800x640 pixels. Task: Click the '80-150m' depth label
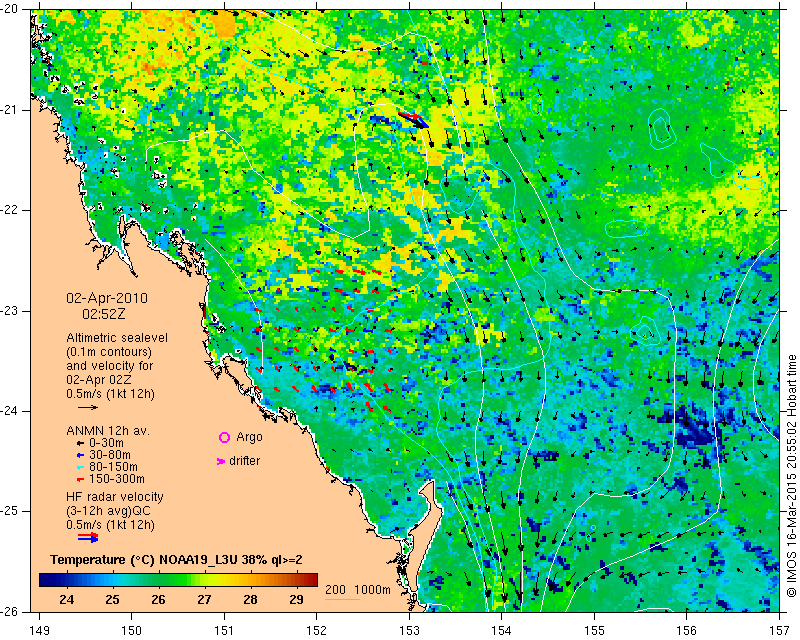[113, 467]
